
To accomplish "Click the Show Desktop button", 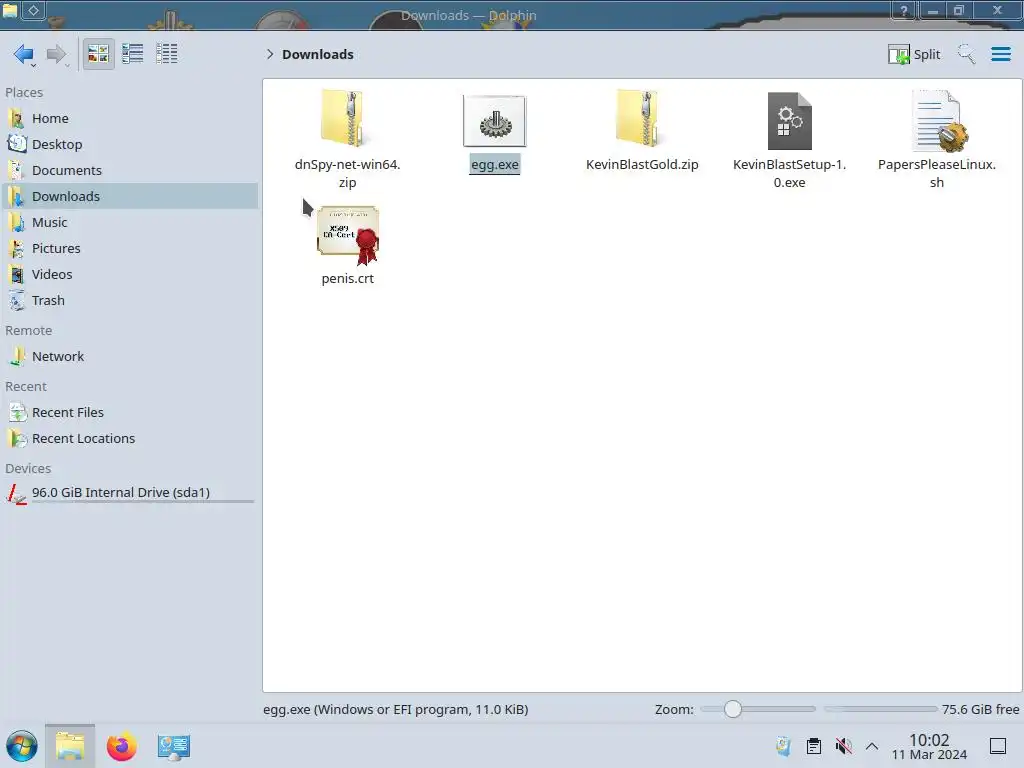I will (998, 746).
